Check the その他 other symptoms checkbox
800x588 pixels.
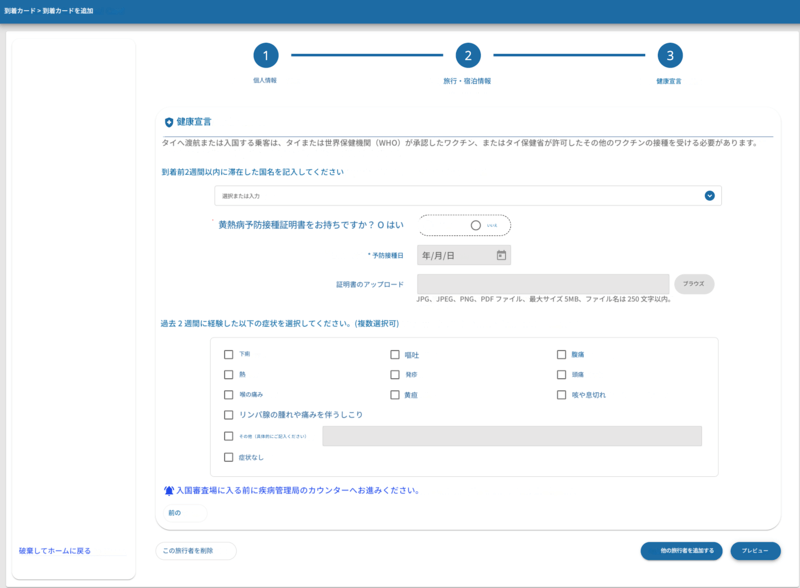tap(229, 436)
